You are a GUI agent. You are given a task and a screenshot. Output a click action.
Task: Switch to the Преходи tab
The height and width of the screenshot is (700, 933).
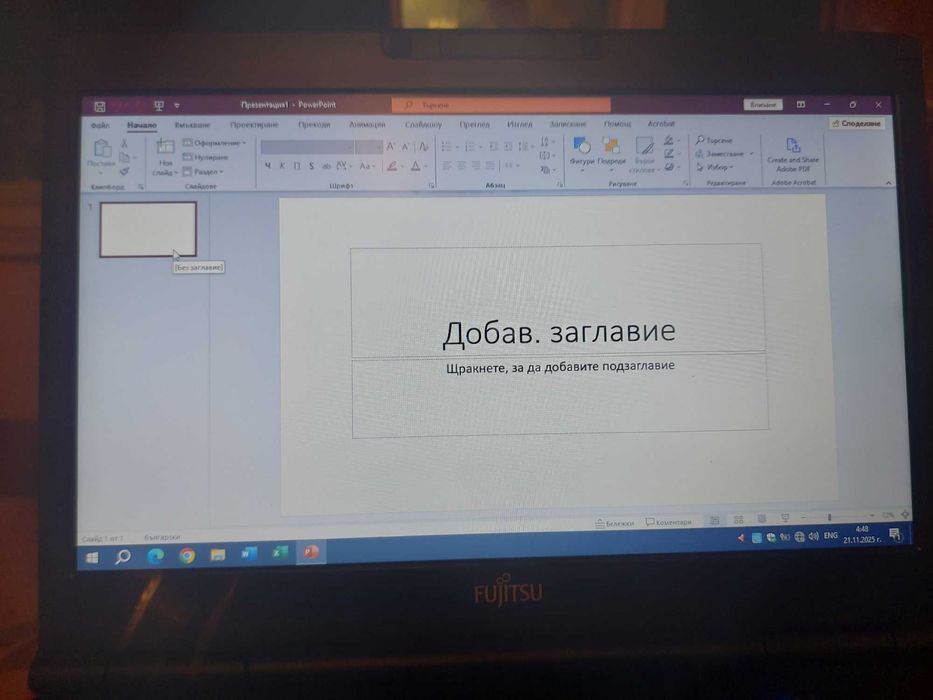point(314,125)
